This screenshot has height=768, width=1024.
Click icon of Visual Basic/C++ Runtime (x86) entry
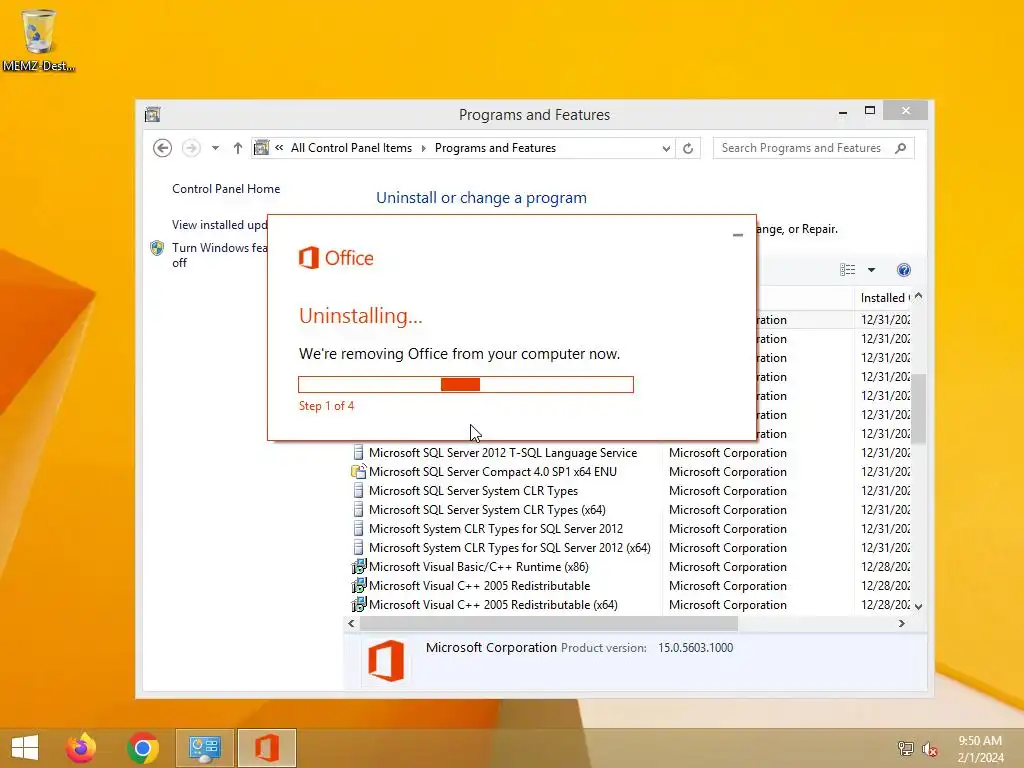tap(359, 566)
